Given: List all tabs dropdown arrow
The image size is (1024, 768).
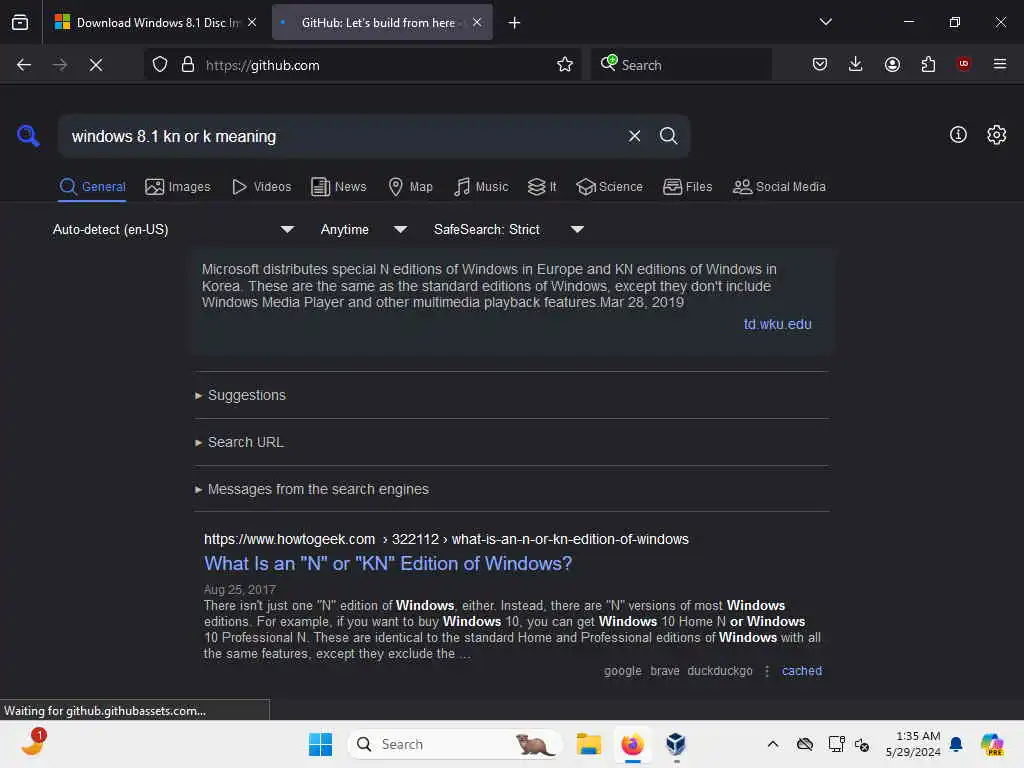Looking at the screenshot, I should [825, 22].
